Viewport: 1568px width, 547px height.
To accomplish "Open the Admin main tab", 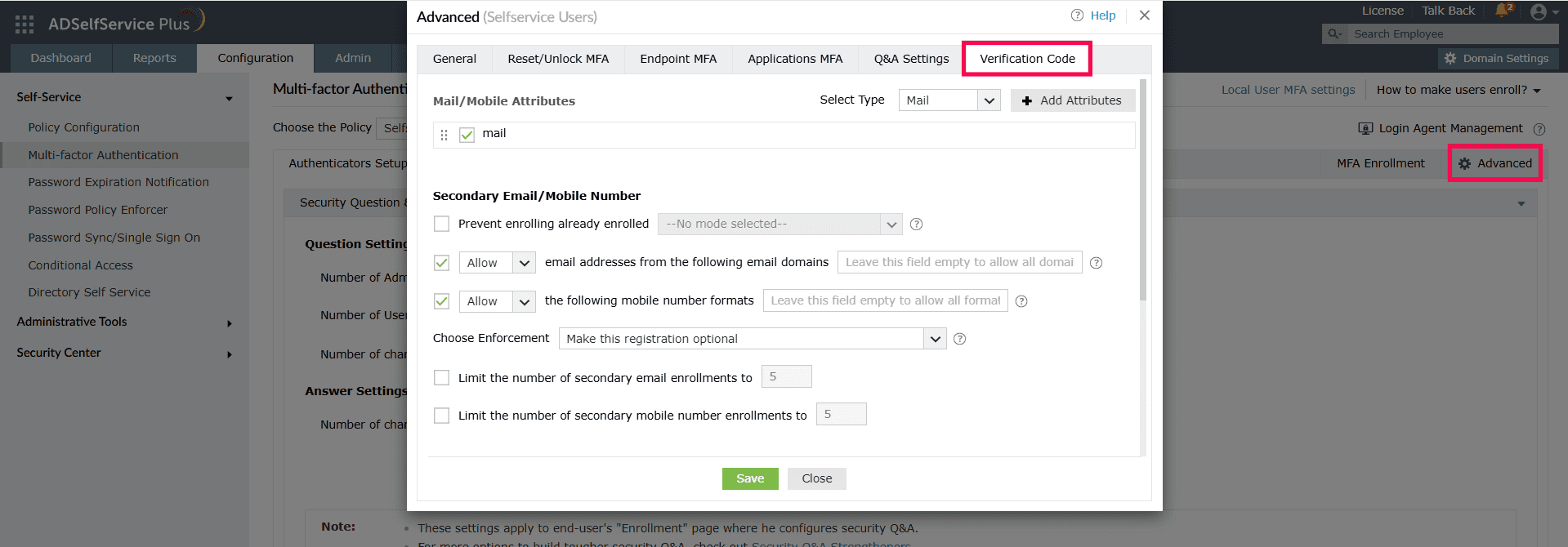I will 353,58.
